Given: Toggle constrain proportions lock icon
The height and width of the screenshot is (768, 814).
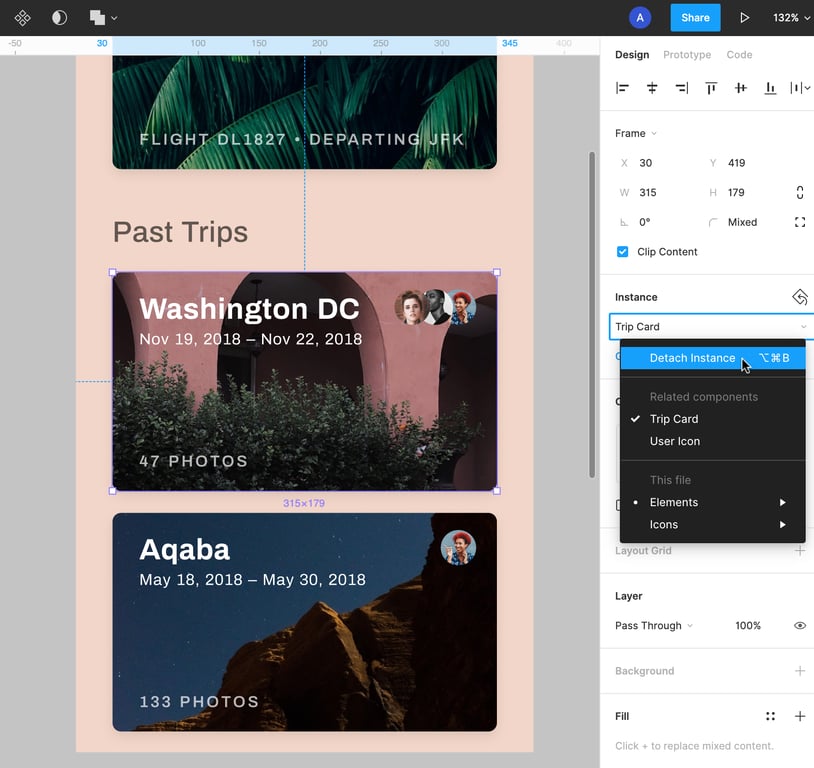Looking at the screenshot, I should pos(799,192).
